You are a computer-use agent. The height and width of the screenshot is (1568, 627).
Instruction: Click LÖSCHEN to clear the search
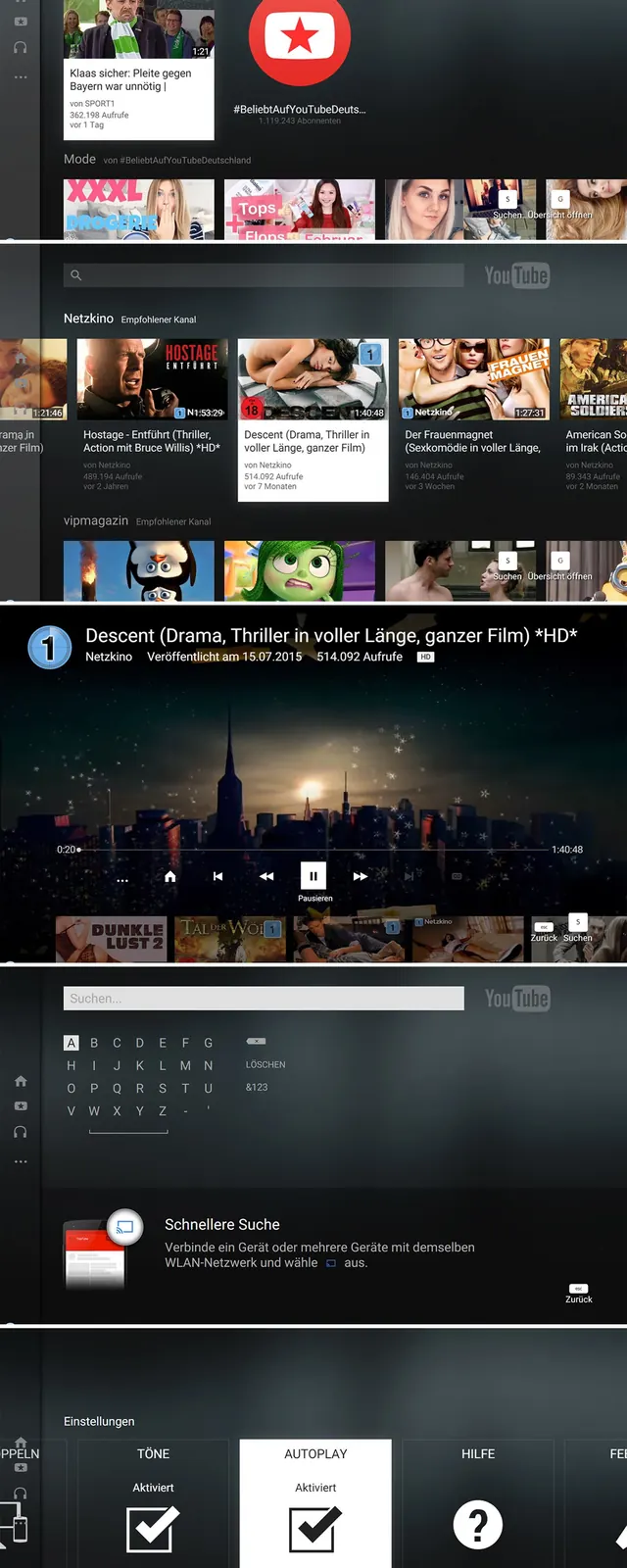click(265, 1064)
